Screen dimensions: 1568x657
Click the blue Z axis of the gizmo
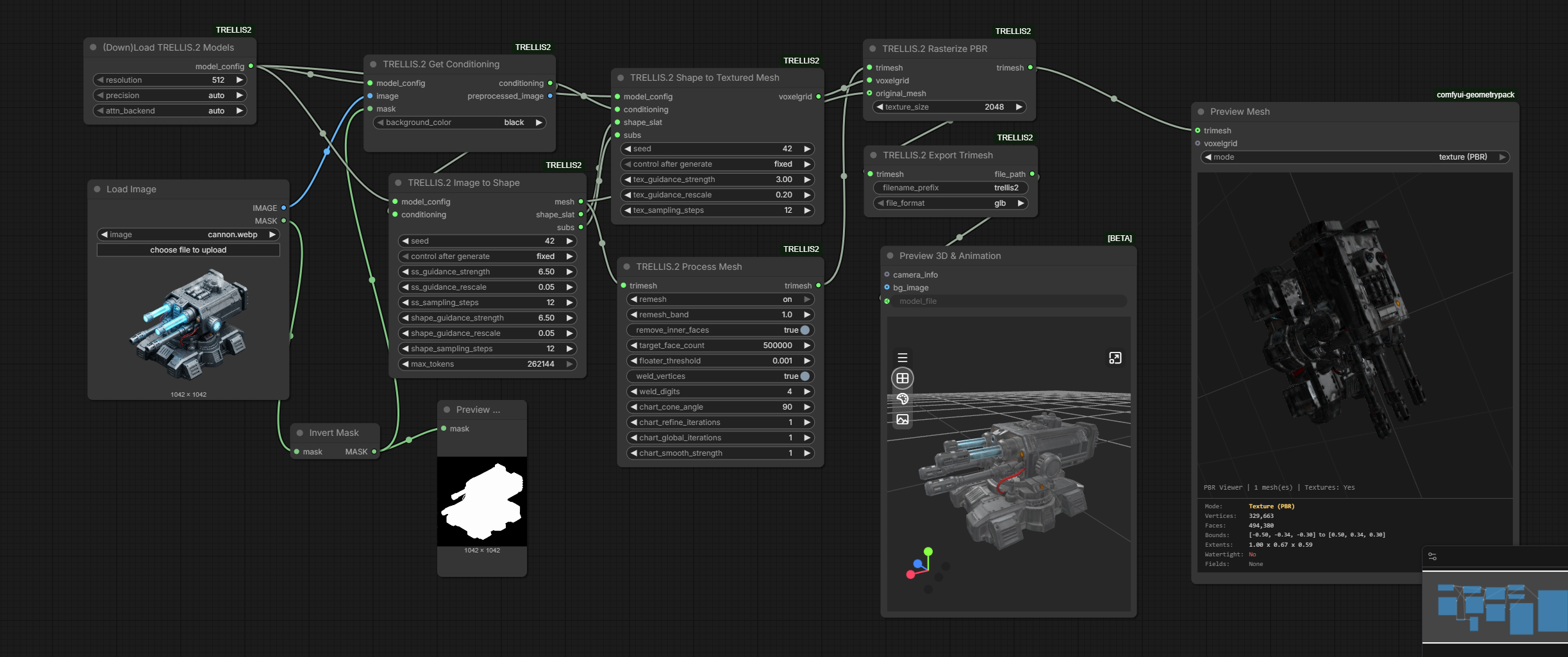point(918,564)
